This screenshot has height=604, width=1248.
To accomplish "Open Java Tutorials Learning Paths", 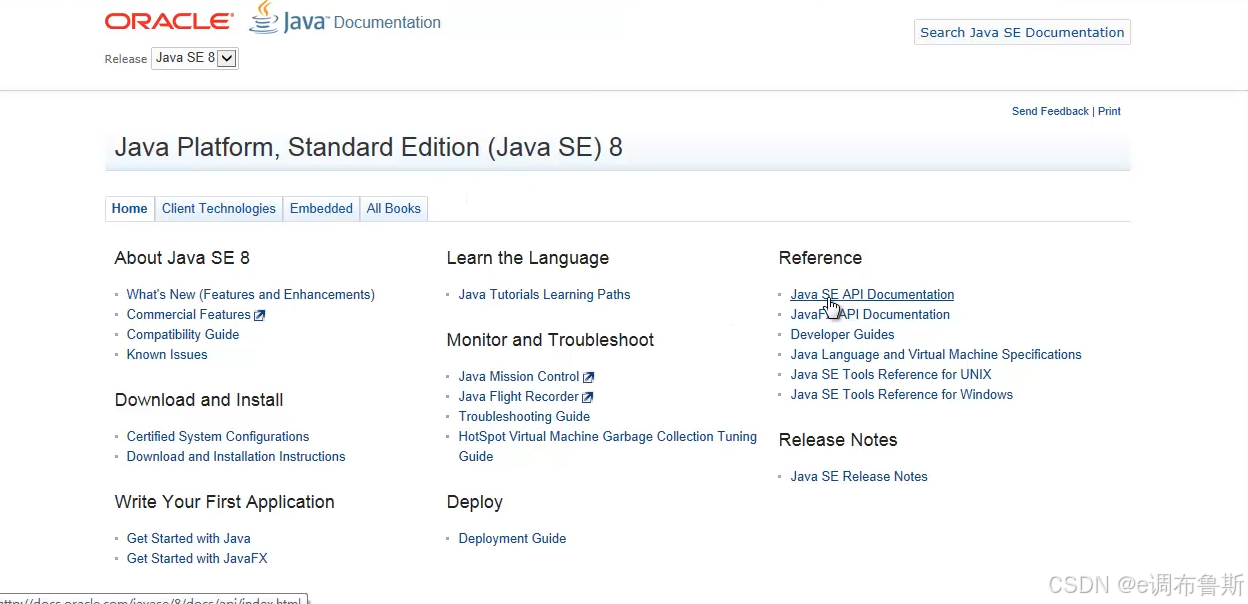I will pyautogui.click(x=545, y=294).
